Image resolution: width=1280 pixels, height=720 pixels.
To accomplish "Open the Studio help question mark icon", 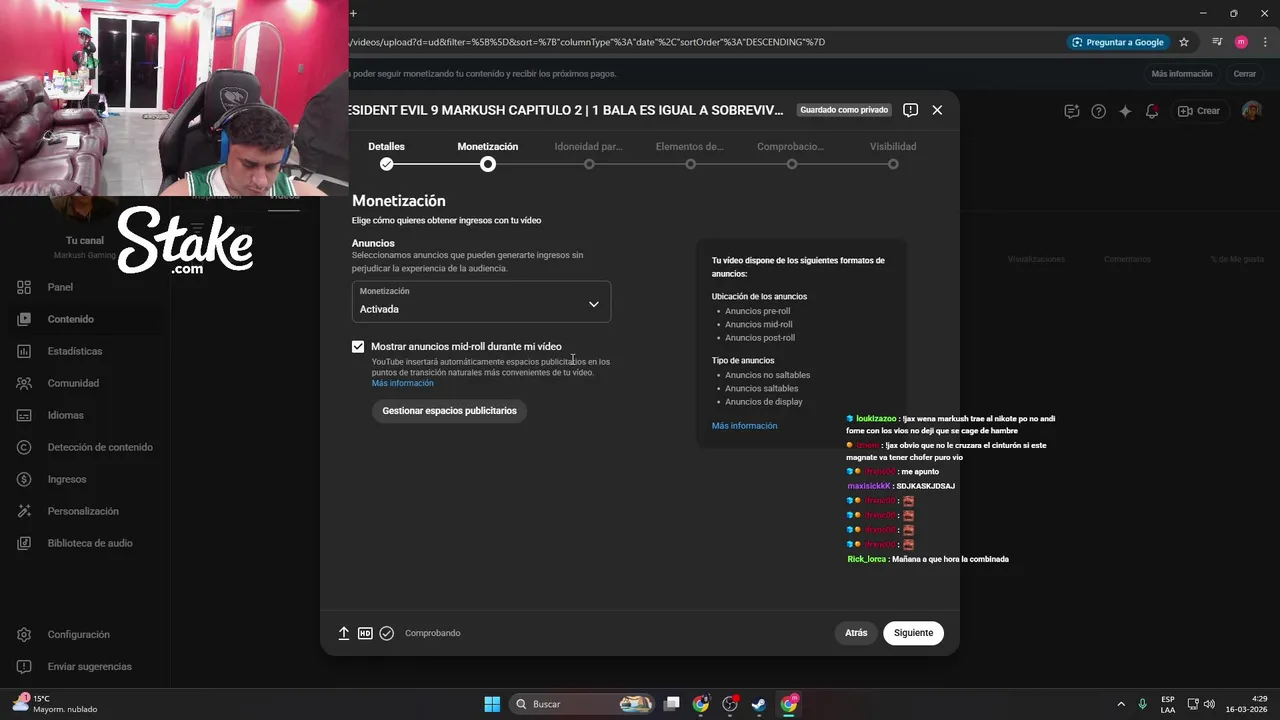I will 1099,111.
